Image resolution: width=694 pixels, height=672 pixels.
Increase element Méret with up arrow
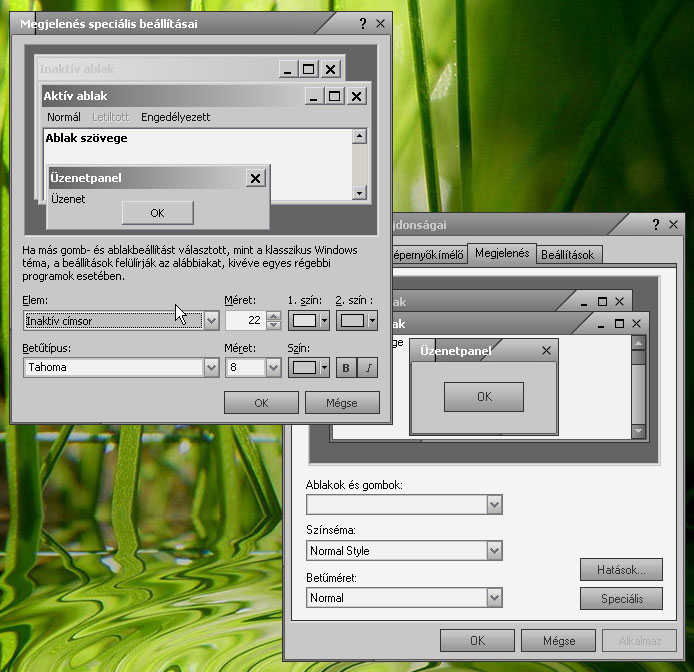click(273, 316)
